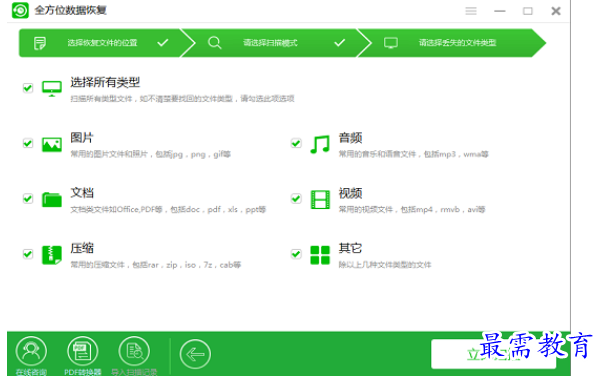Viewport: 601px width, 377px height.
Task: Uncheck the 音频 file type checkbox
Action: tap(296, 143)
